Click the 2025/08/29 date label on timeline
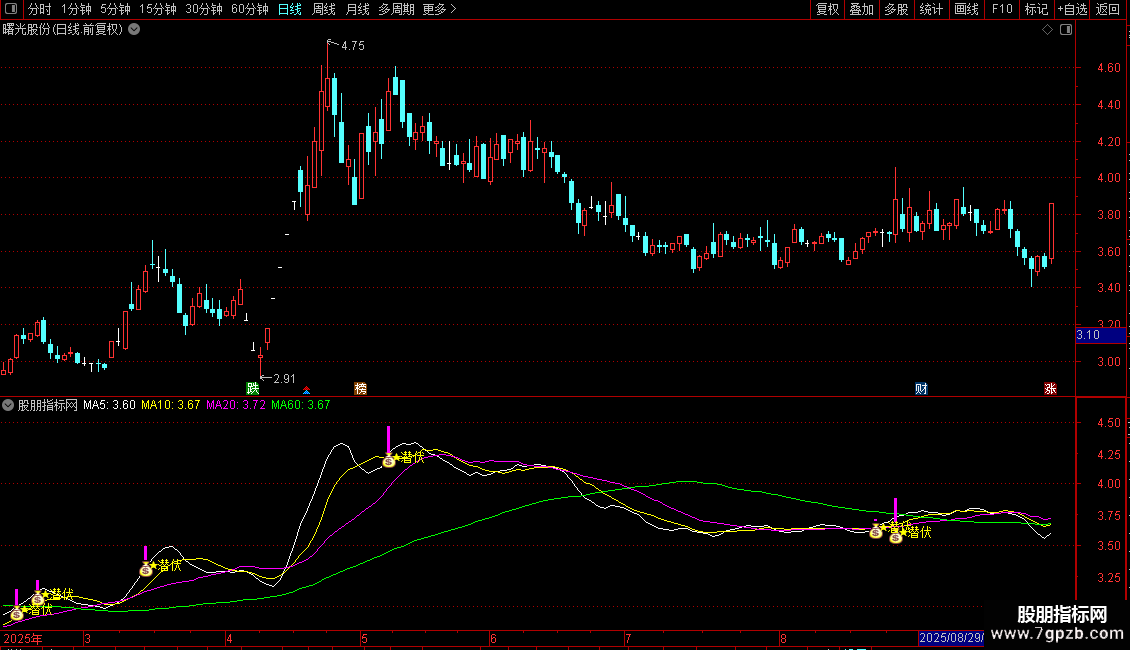The height and width of the screenshot is (650, 1130). pos(950,638)
